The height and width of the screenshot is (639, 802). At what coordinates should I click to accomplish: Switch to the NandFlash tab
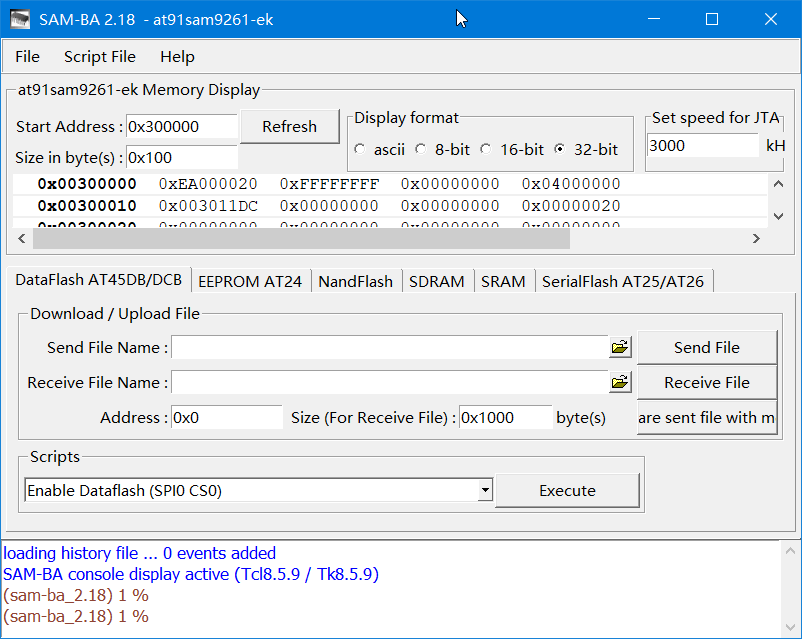(x=355, y=281)
